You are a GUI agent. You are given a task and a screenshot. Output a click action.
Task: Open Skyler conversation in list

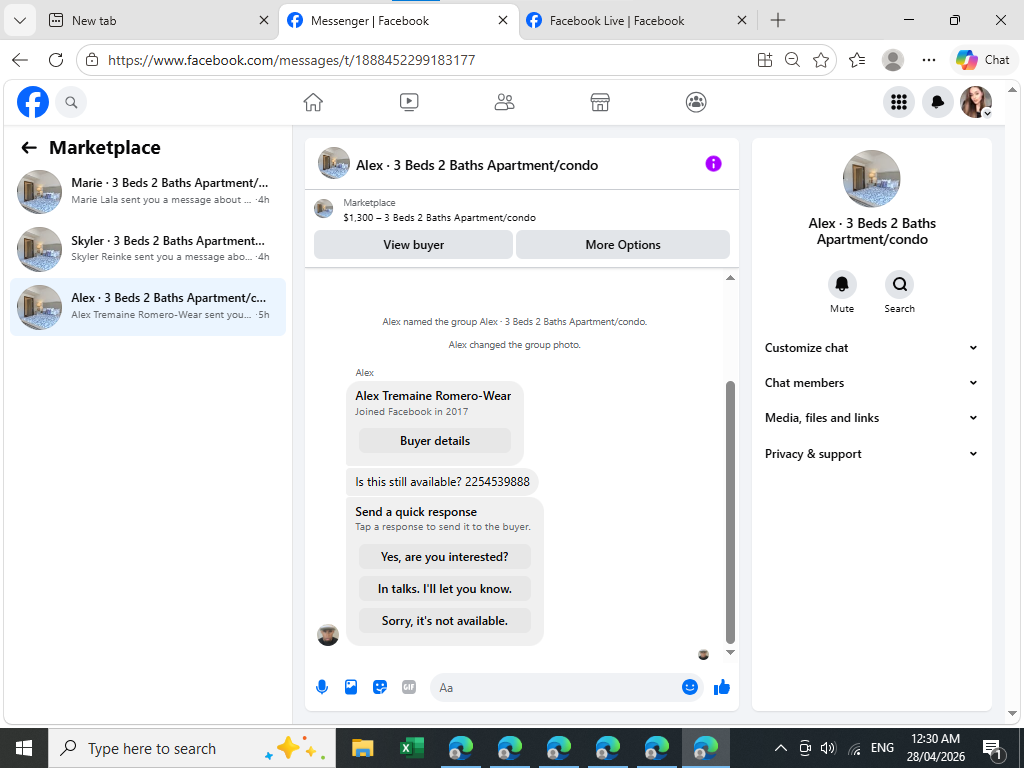tap(148, 249)
